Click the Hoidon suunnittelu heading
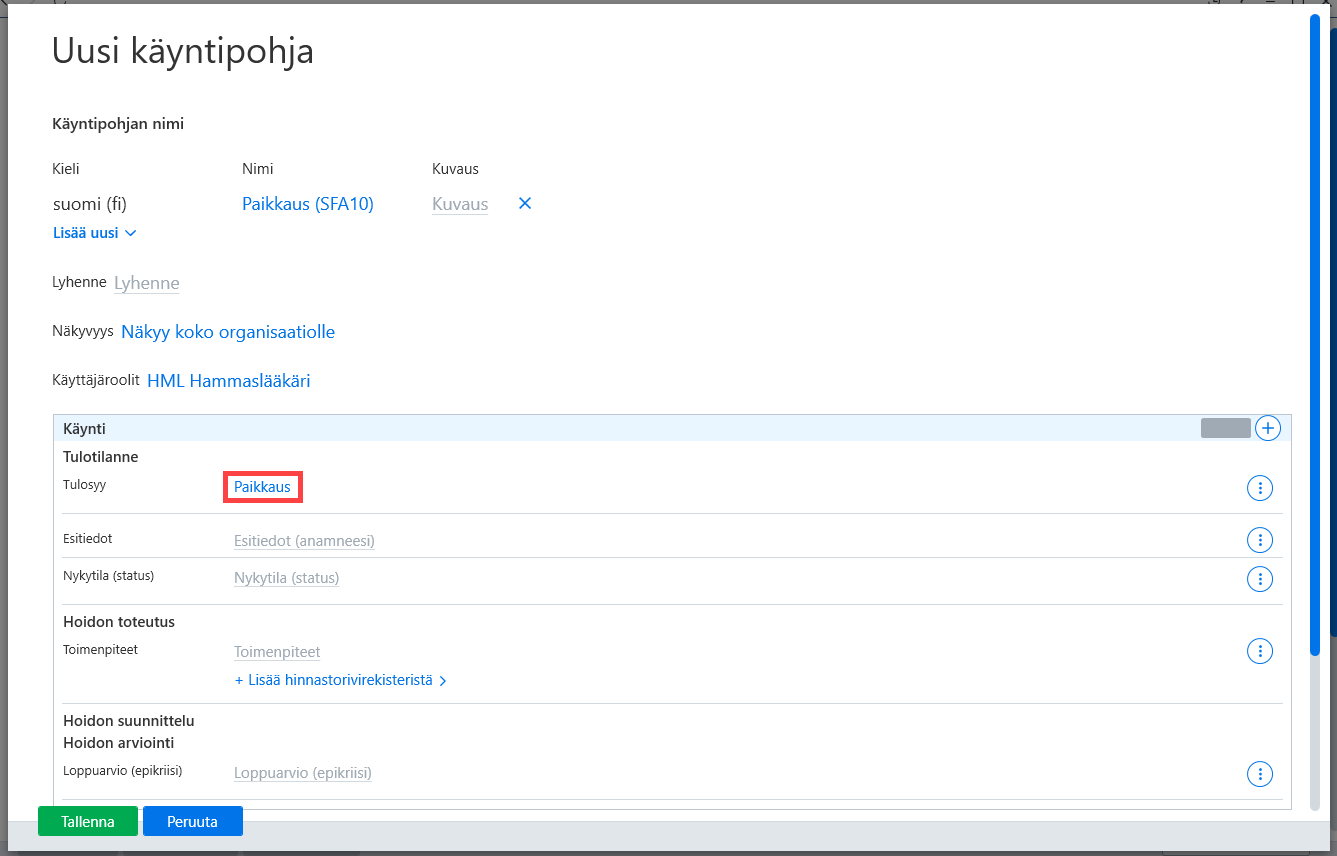The image size is (1337, 856). tap(129, 721)
